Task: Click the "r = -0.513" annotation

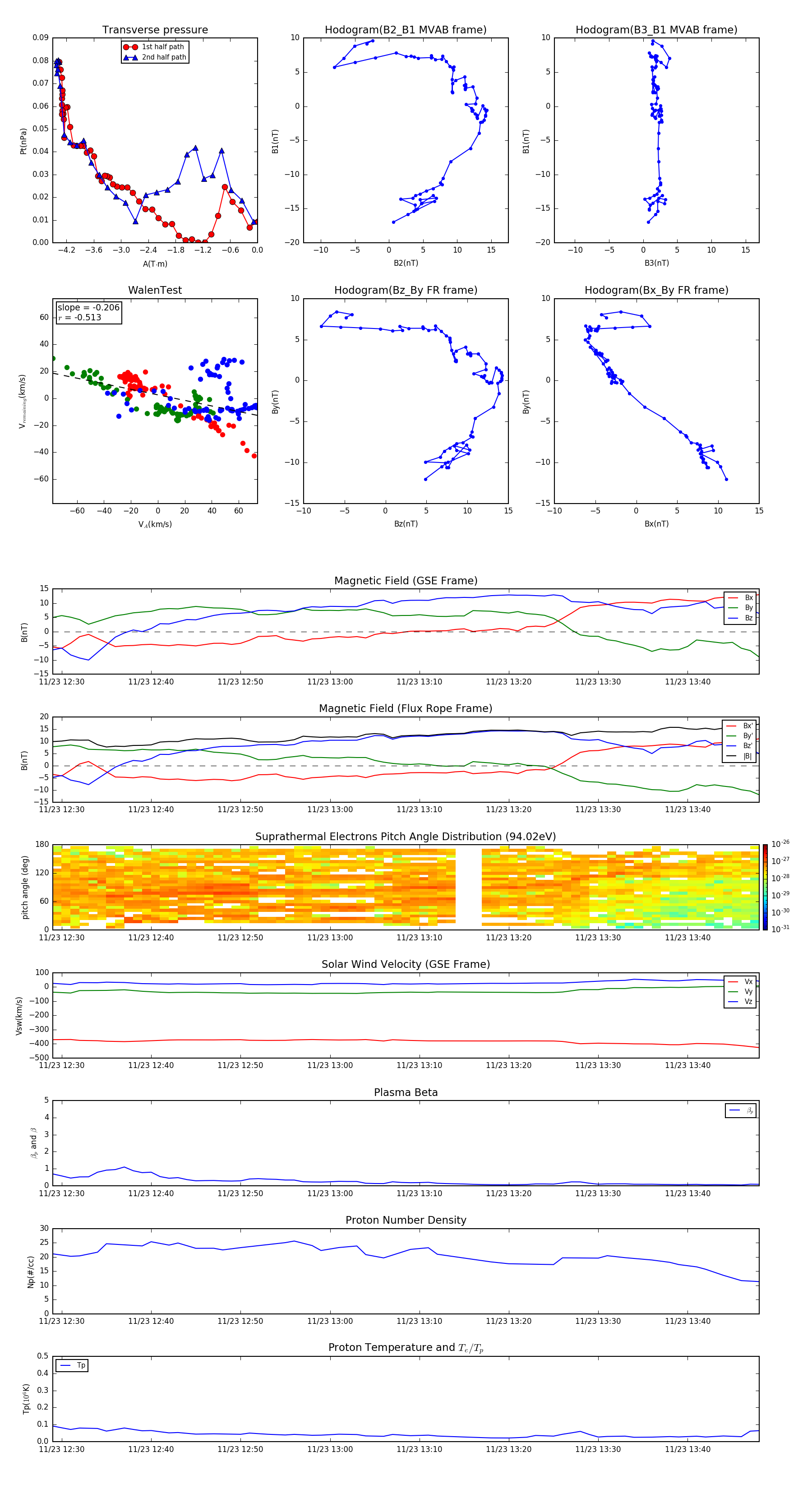Action: (x=80, y=317)
